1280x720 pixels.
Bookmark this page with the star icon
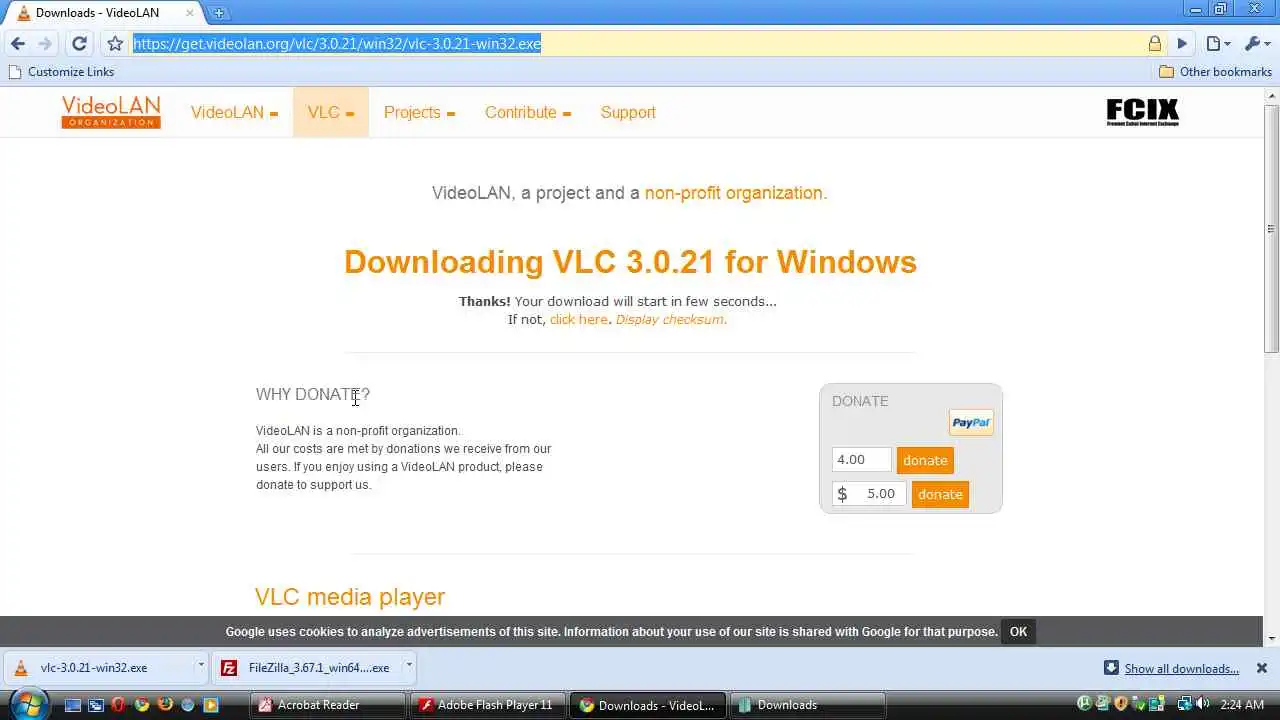click(115, 44)
